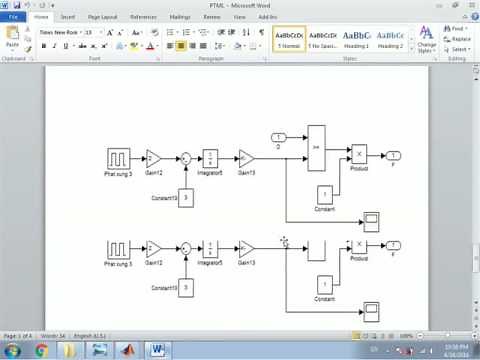Open the font color dropdown arrow

coord(157,46)
